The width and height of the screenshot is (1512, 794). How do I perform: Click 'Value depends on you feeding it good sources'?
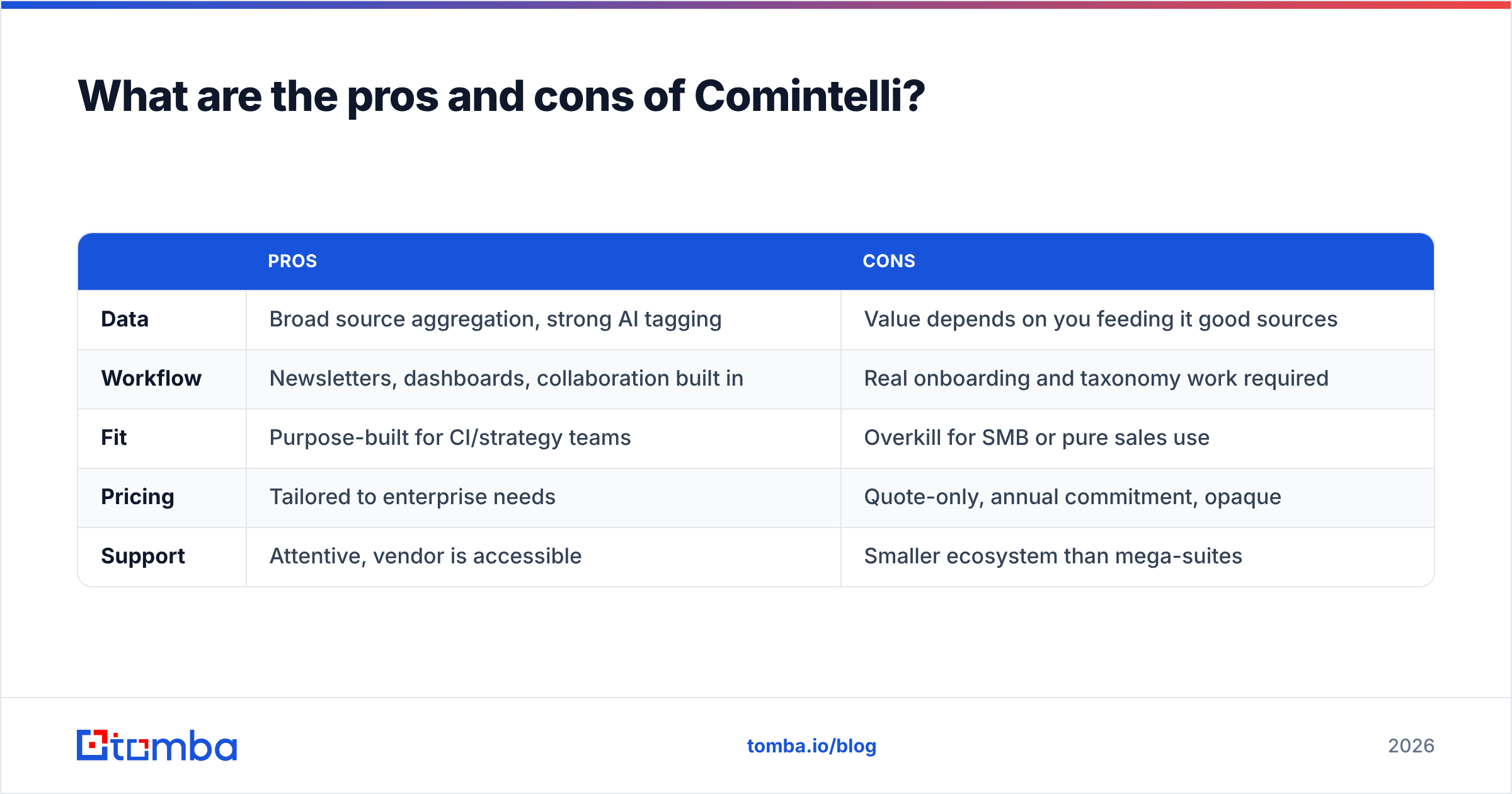(1101, 319)
